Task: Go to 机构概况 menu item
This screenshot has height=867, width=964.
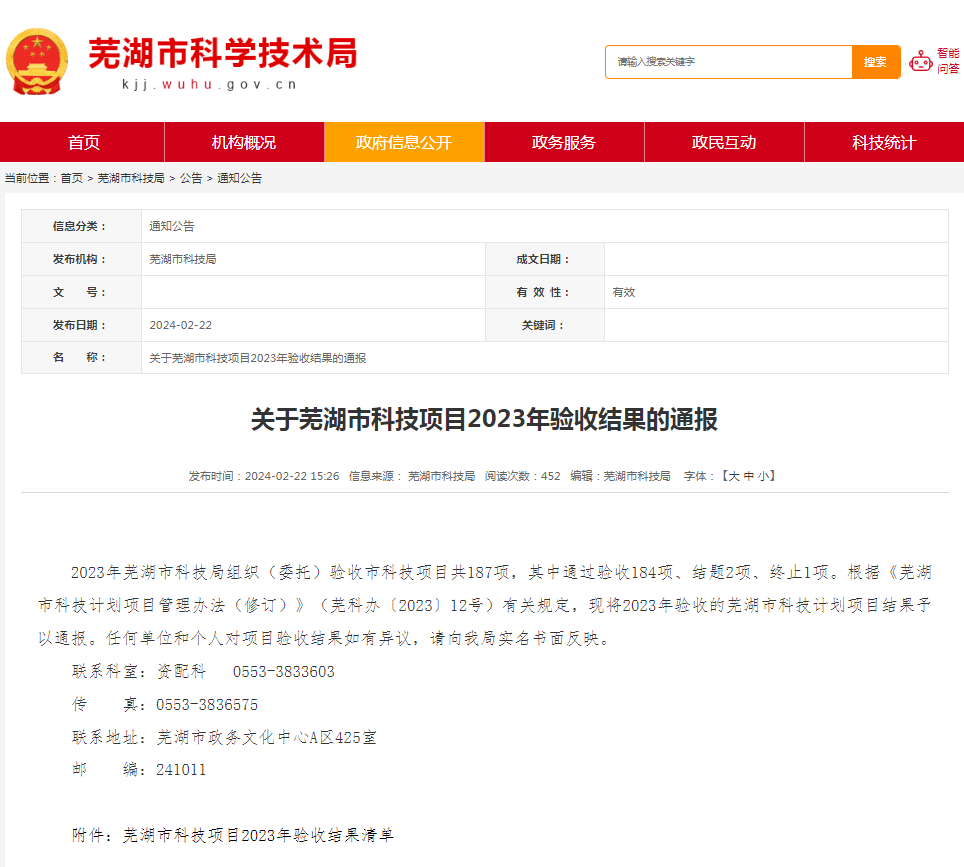Action: pyautogui.click(x=244, y=142)
